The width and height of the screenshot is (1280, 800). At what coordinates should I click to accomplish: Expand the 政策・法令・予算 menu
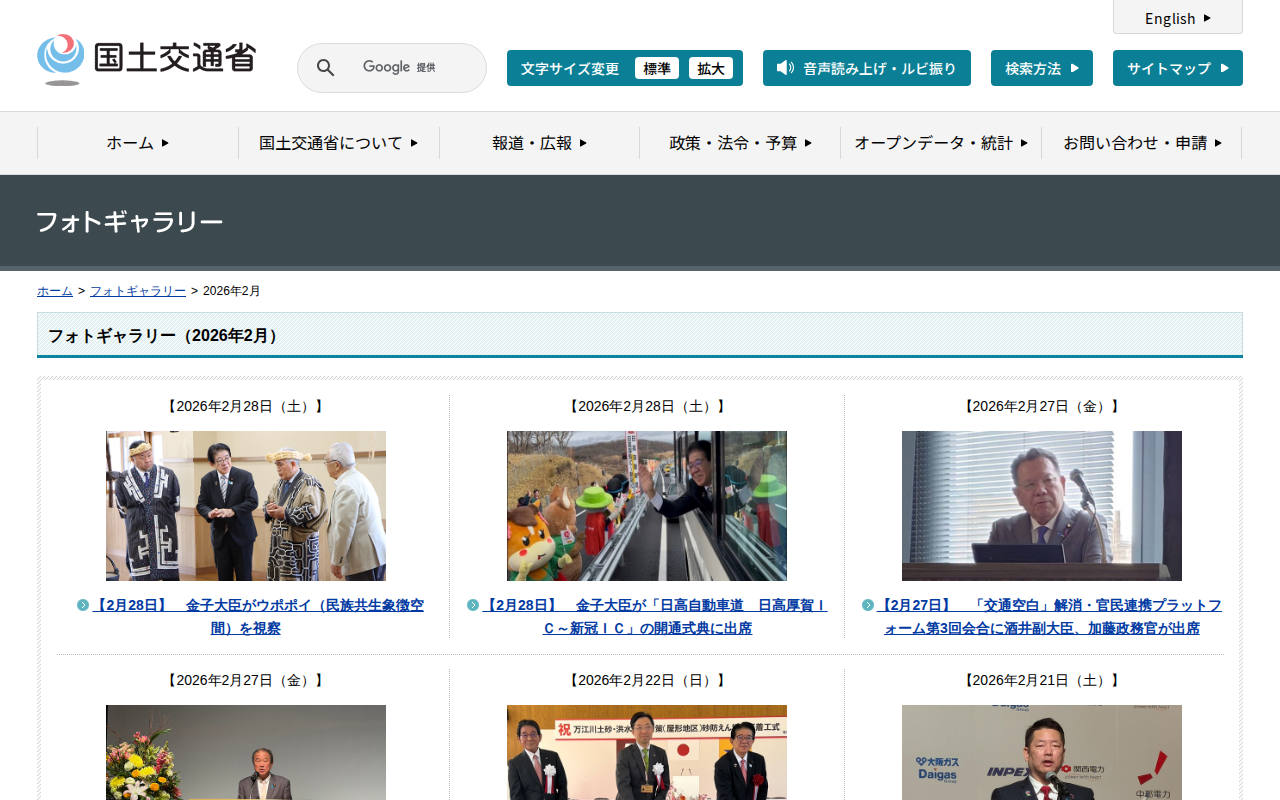(x=740, y=143)
